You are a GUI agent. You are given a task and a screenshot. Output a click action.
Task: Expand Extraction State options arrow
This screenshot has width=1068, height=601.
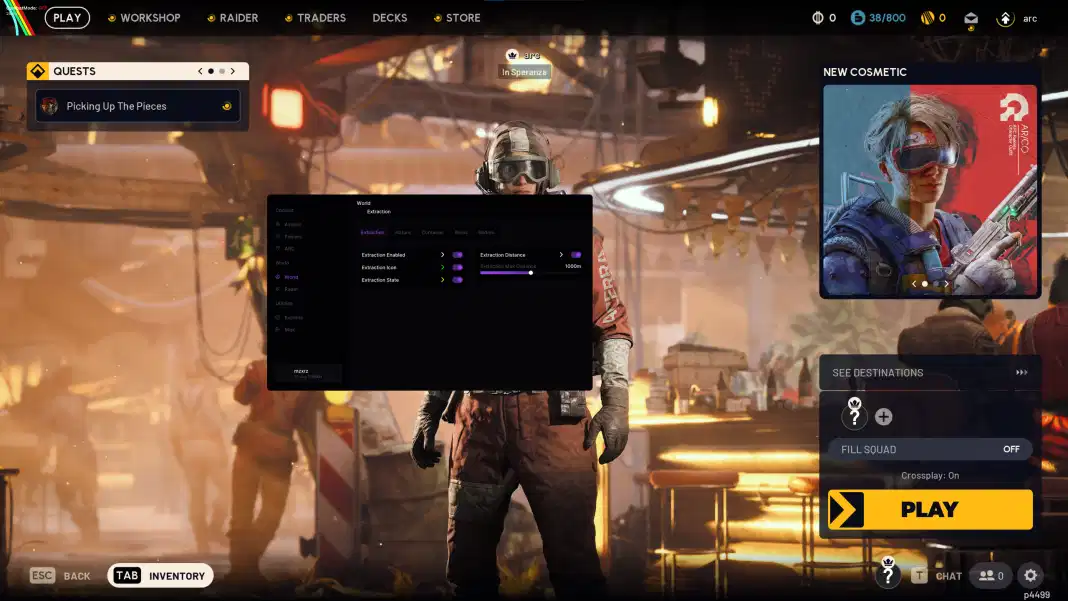[x=443, y=279]
